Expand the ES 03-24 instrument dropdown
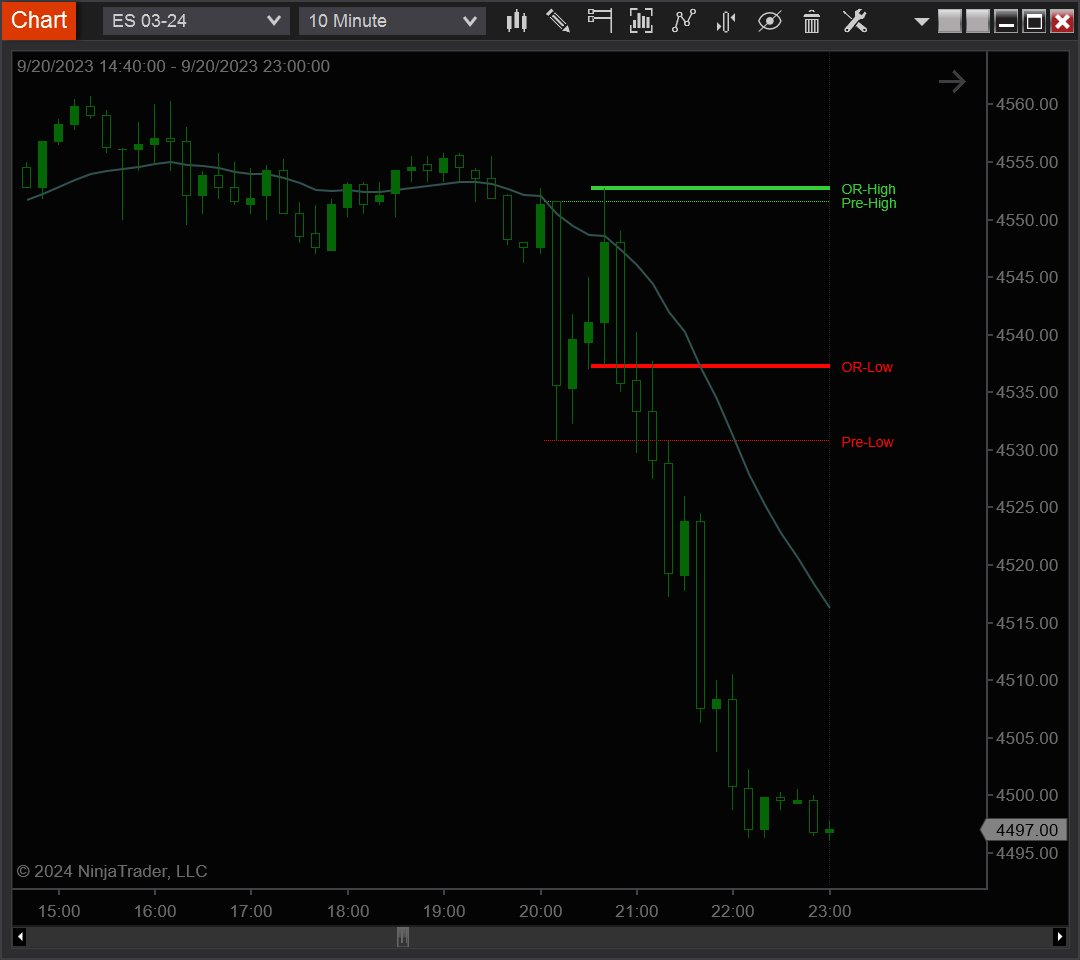This screenshot has height=960, width=1080. click(196, 21)
